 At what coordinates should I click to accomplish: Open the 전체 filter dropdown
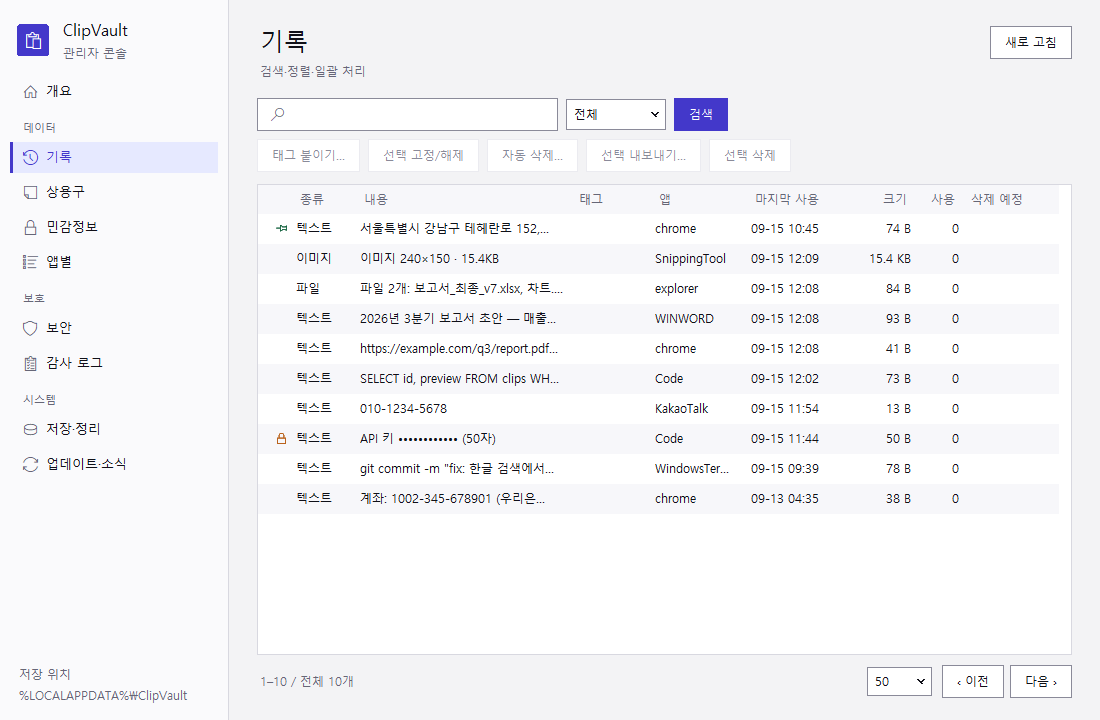click(616, 114)
